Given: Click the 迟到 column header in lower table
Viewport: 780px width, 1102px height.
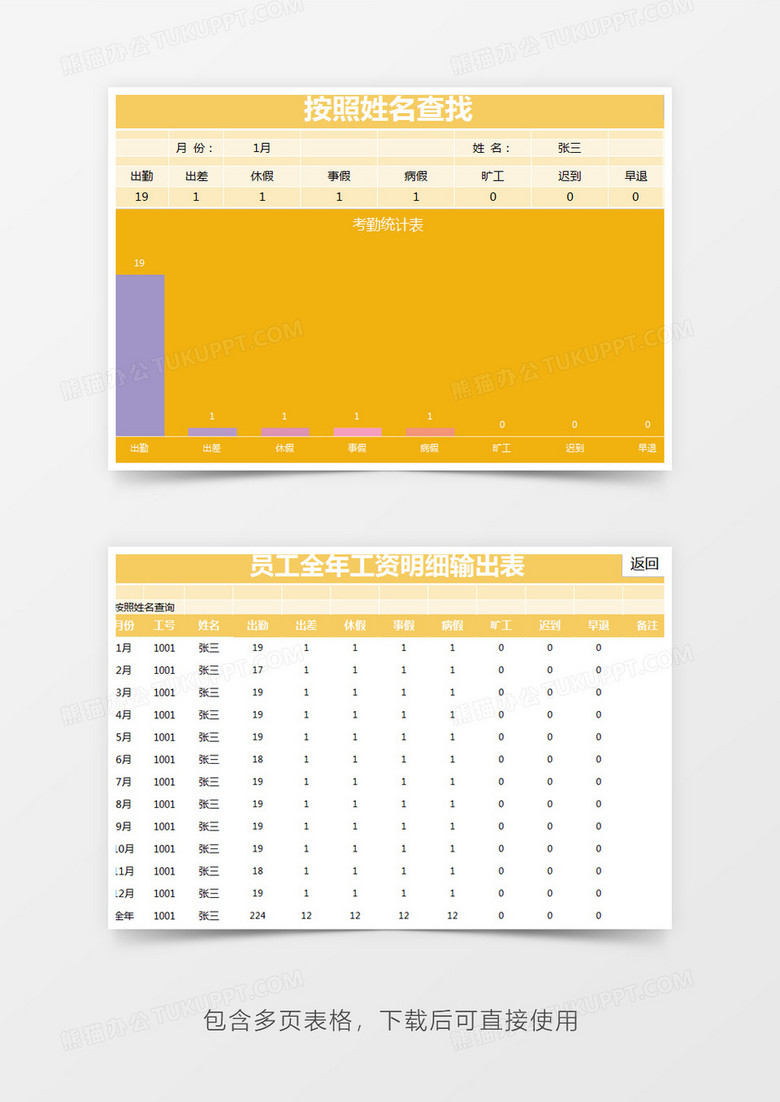Looking at the screenshot, I should (550, 626).
